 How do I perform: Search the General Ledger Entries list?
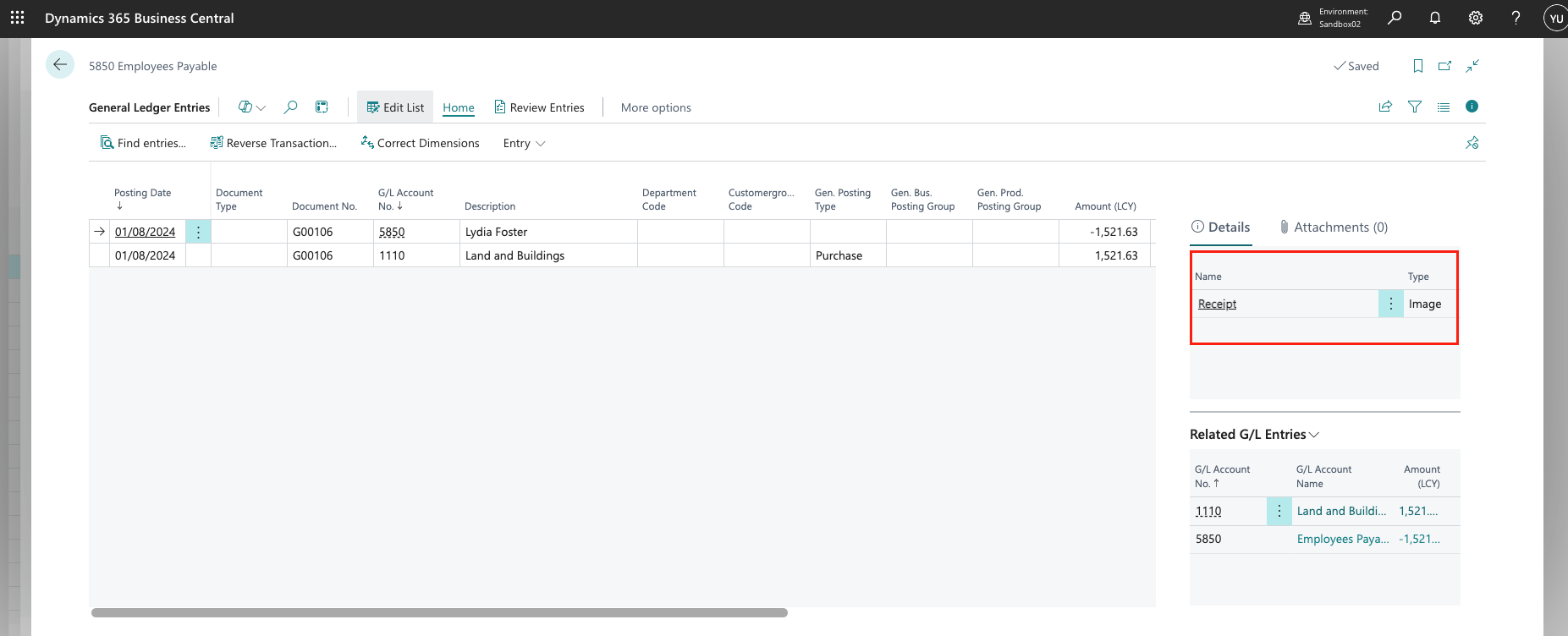tap(290, 107)
